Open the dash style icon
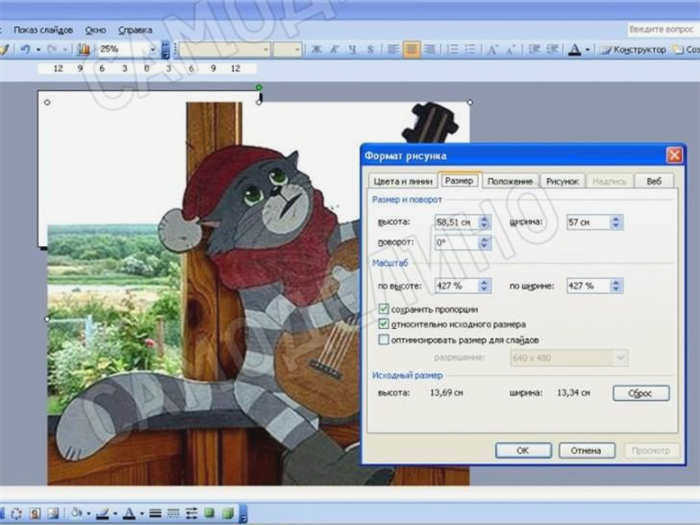The height and width of the screenshot is (525, 700). (173, 513)
